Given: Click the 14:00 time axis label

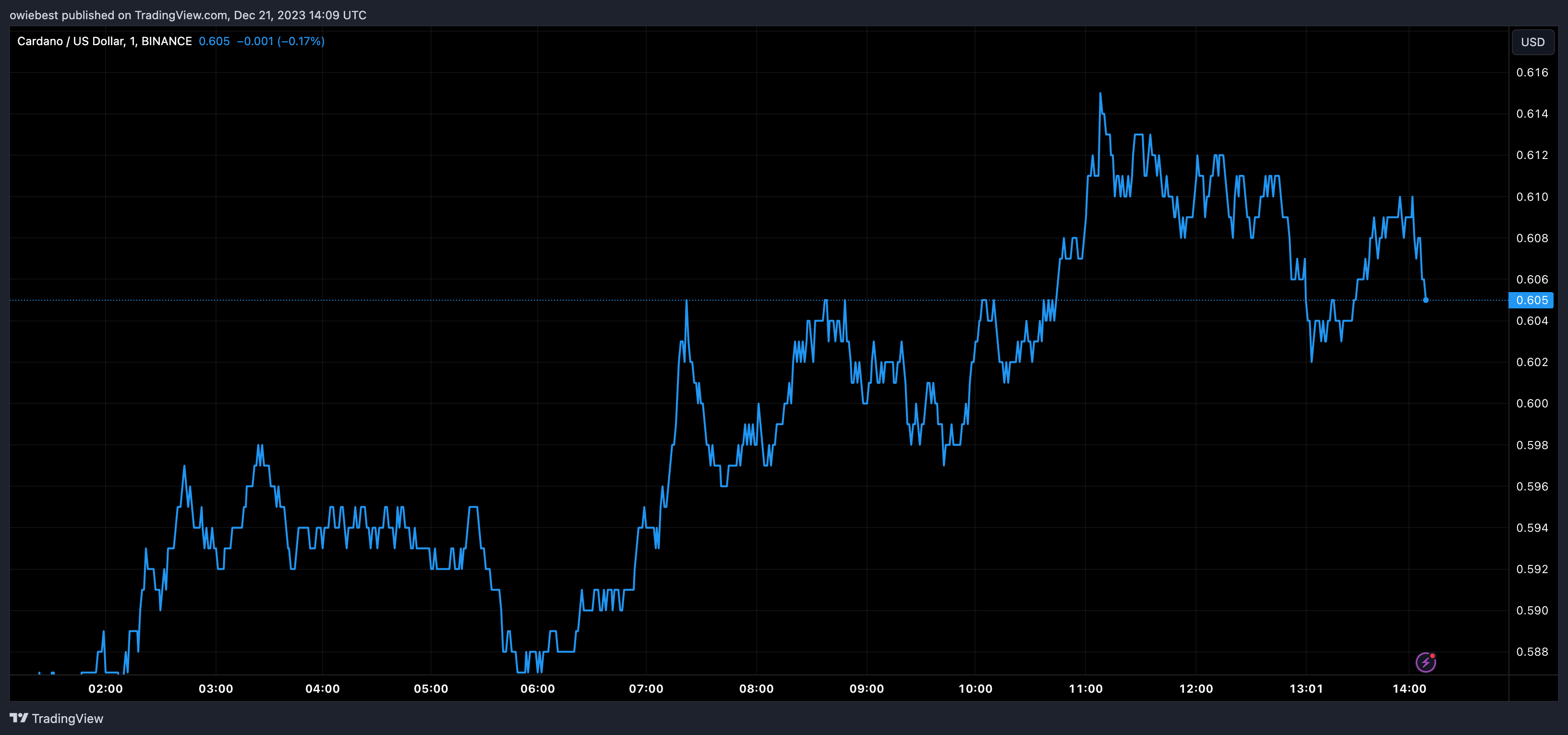Looking at the screenshot, I should tap(1409, 689).
